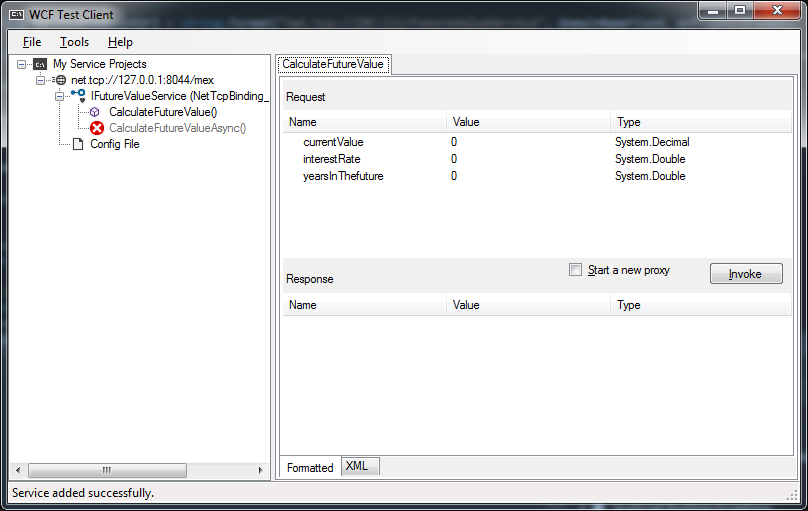This screenshot has height=511, width=808.
Task: Open the Help menu
Action: 120,42
